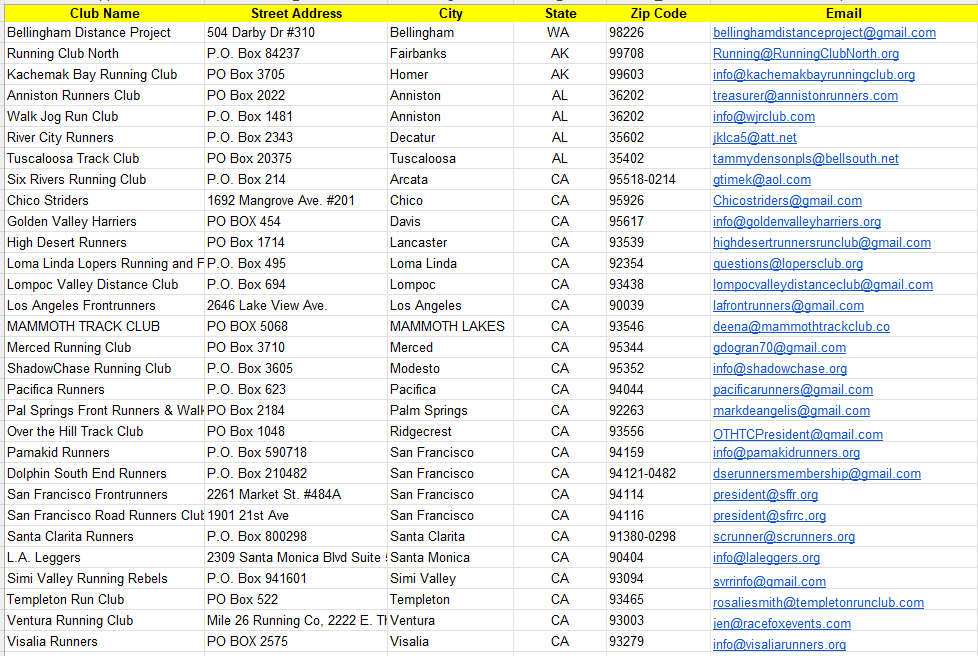The height and width of the screenshot is (656, 978).
Task: Open info@wjrclub.com email link
Action: (763, 117)
